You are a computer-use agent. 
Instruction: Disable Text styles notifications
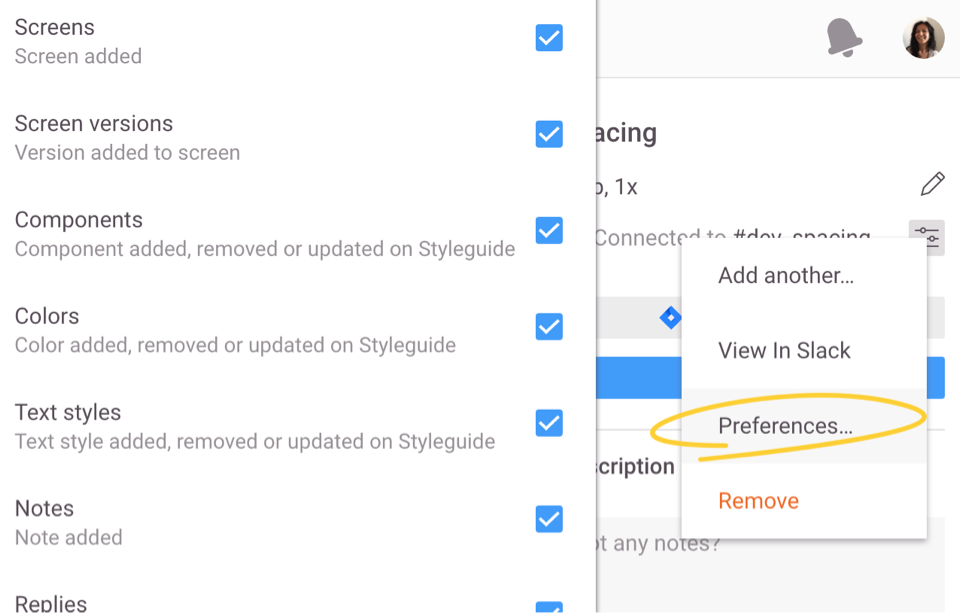point(549,423)
